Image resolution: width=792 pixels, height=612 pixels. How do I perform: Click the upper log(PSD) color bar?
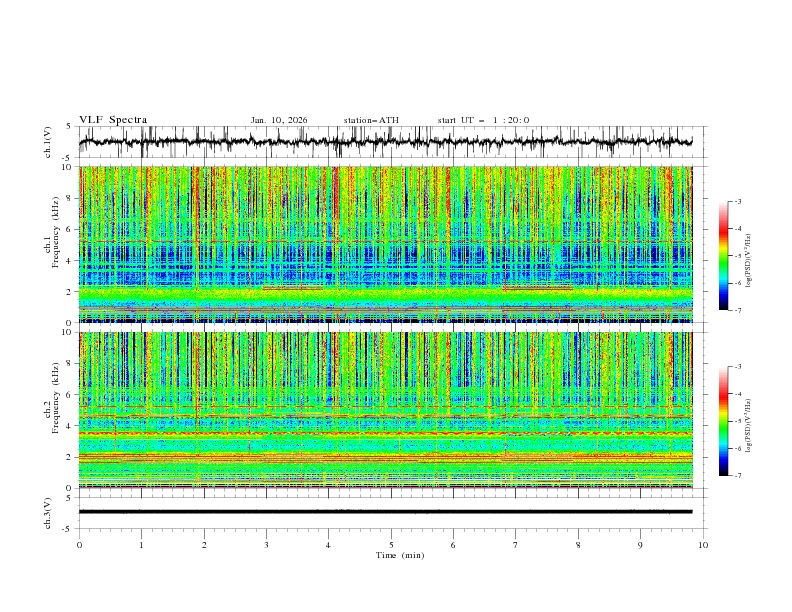pos(723,255)
